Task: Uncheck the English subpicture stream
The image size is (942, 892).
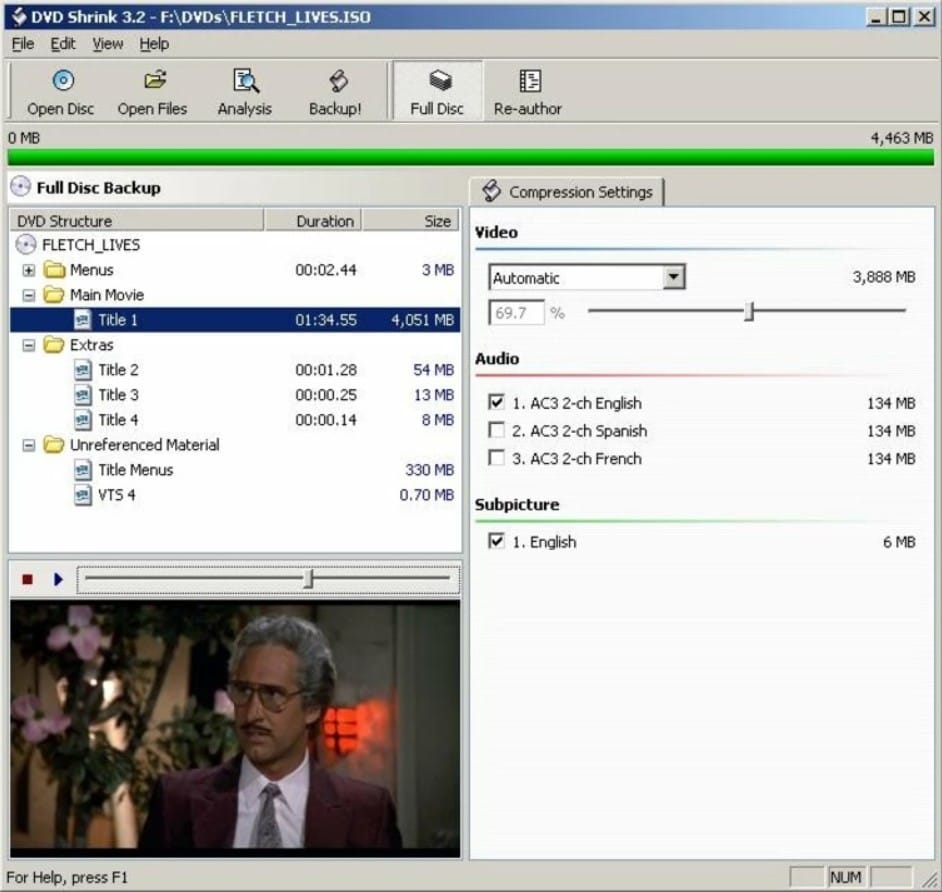Action: coord(496,541)
